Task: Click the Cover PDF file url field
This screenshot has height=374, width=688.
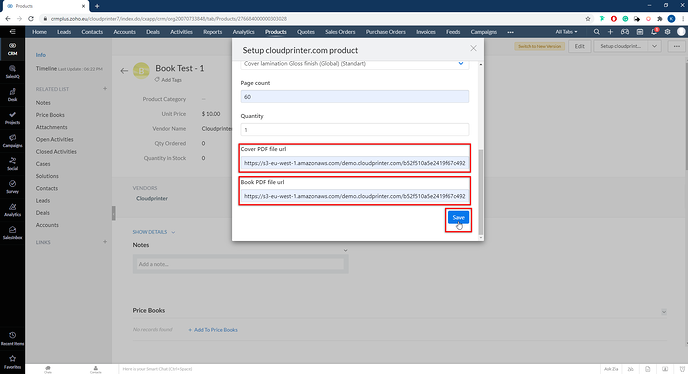Action: [355, 163]
